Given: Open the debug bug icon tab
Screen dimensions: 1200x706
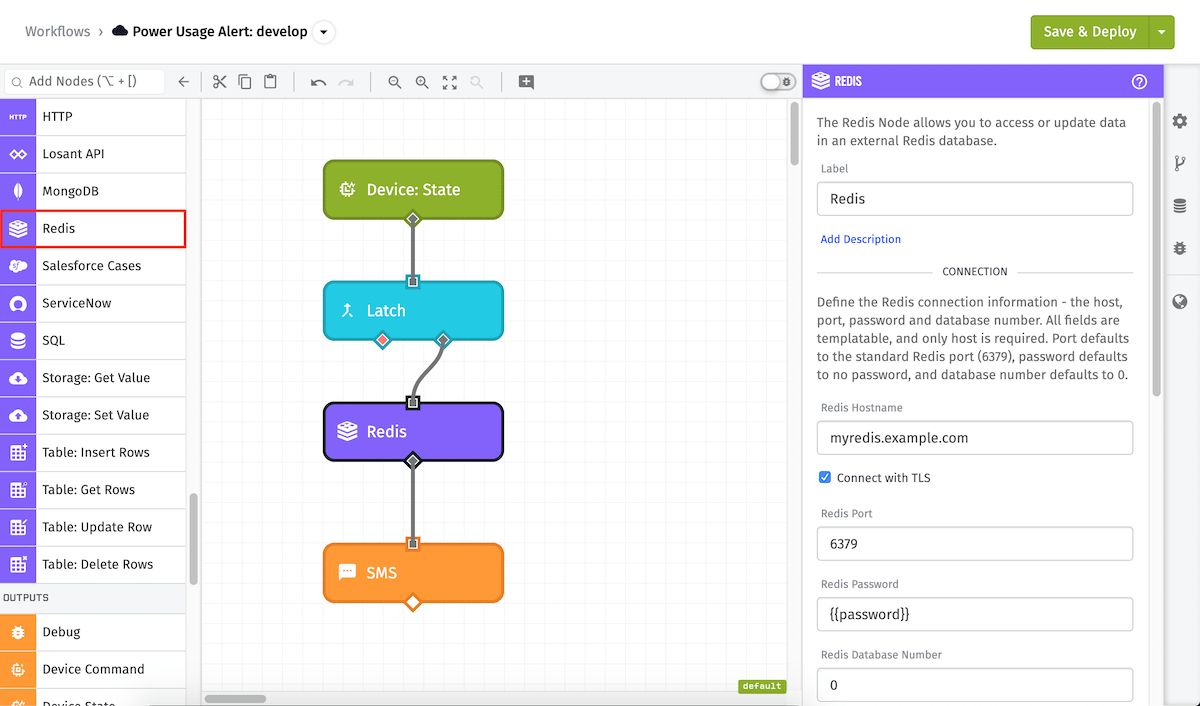Looking at the screenshot, I should tap(1180, 248).
